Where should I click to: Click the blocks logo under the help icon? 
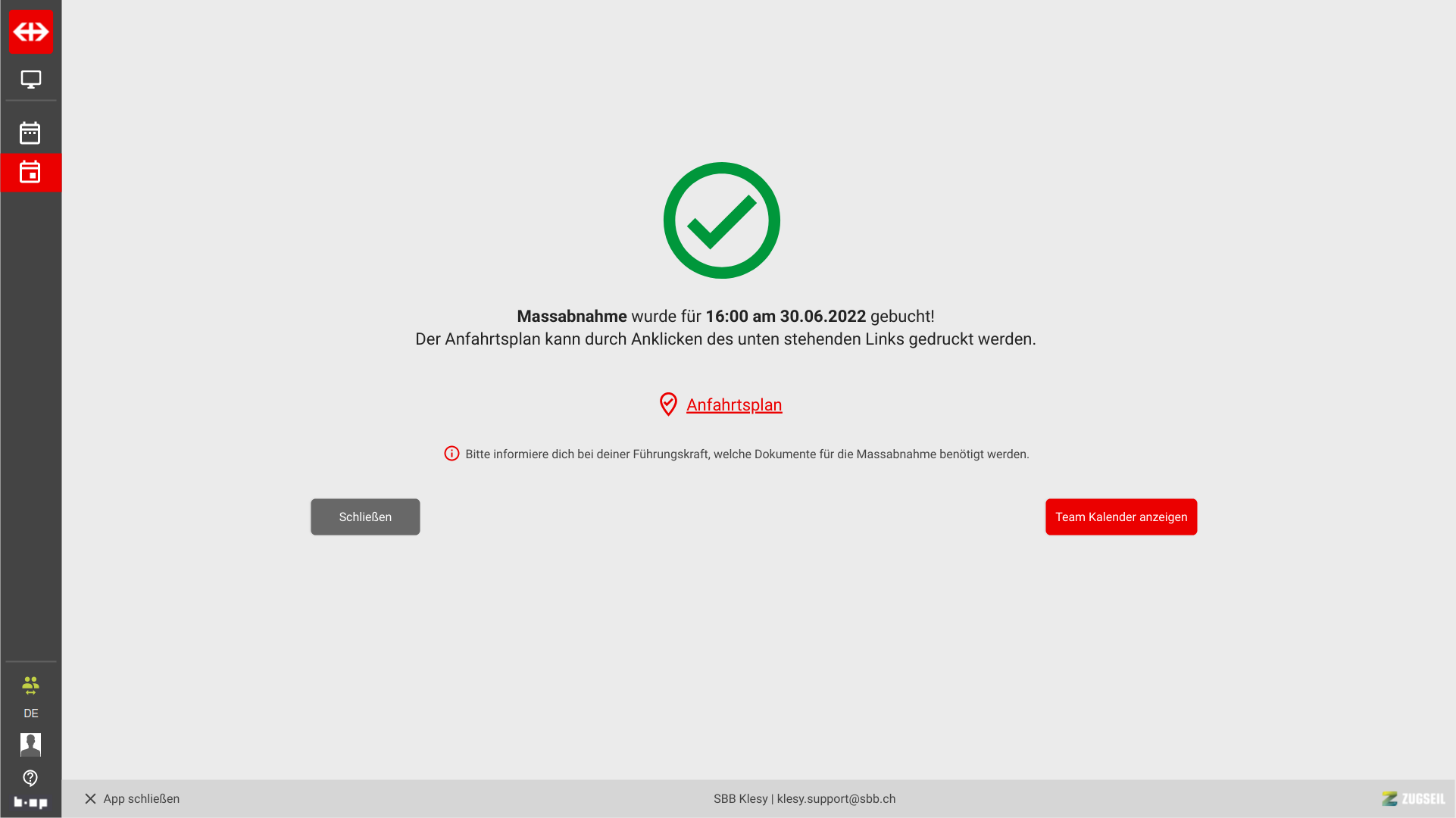pyautogui.click(x=31, y=802)
